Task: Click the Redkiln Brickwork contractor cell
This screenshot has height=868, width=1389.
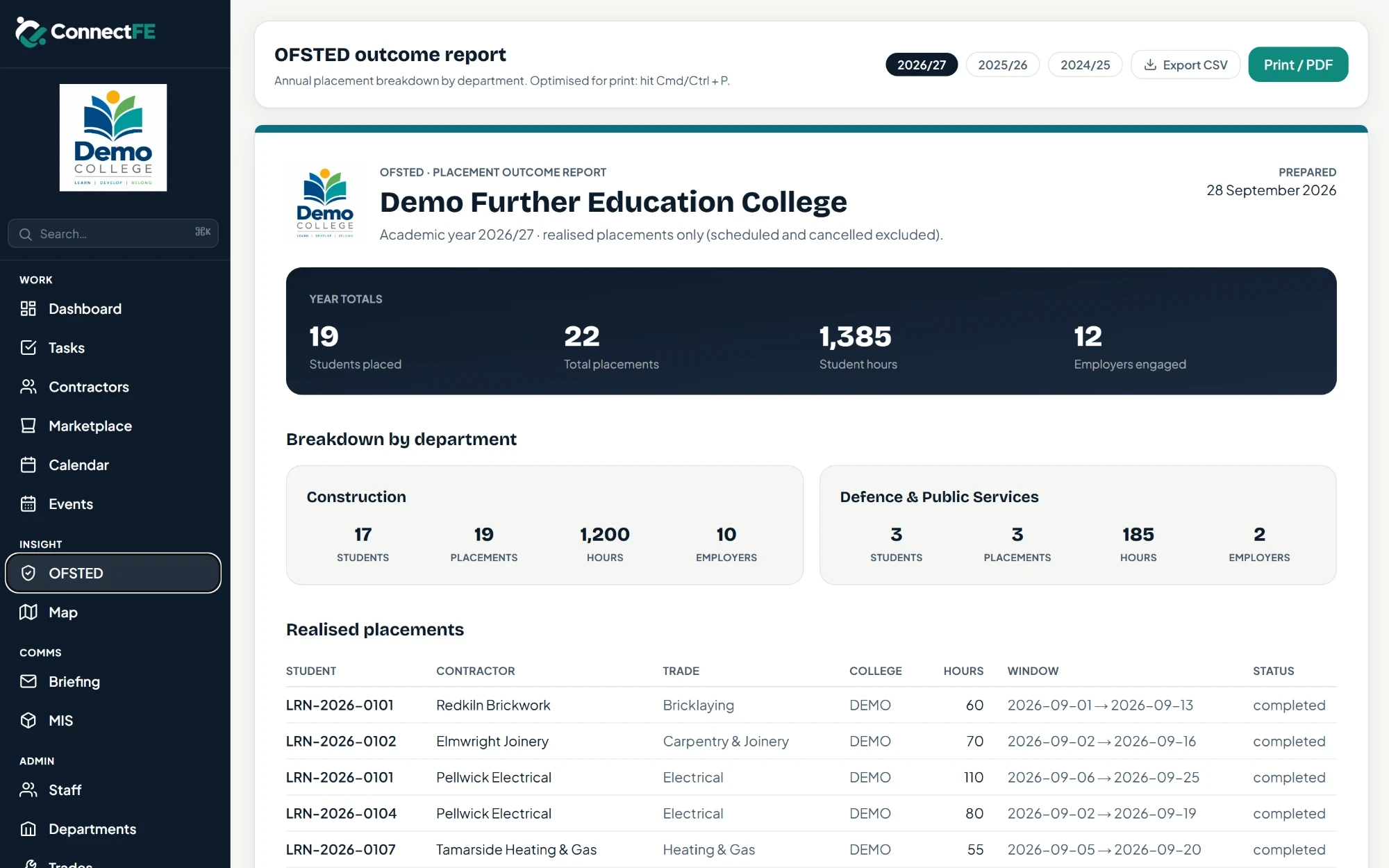Action: (x=493, y=705)
